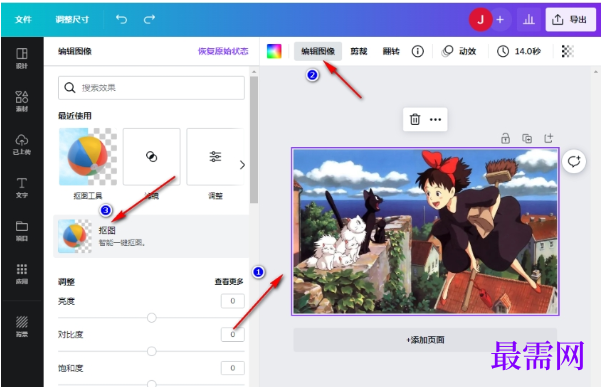
Task: Open the analytics bar chart icon
Action: (529, 19)
